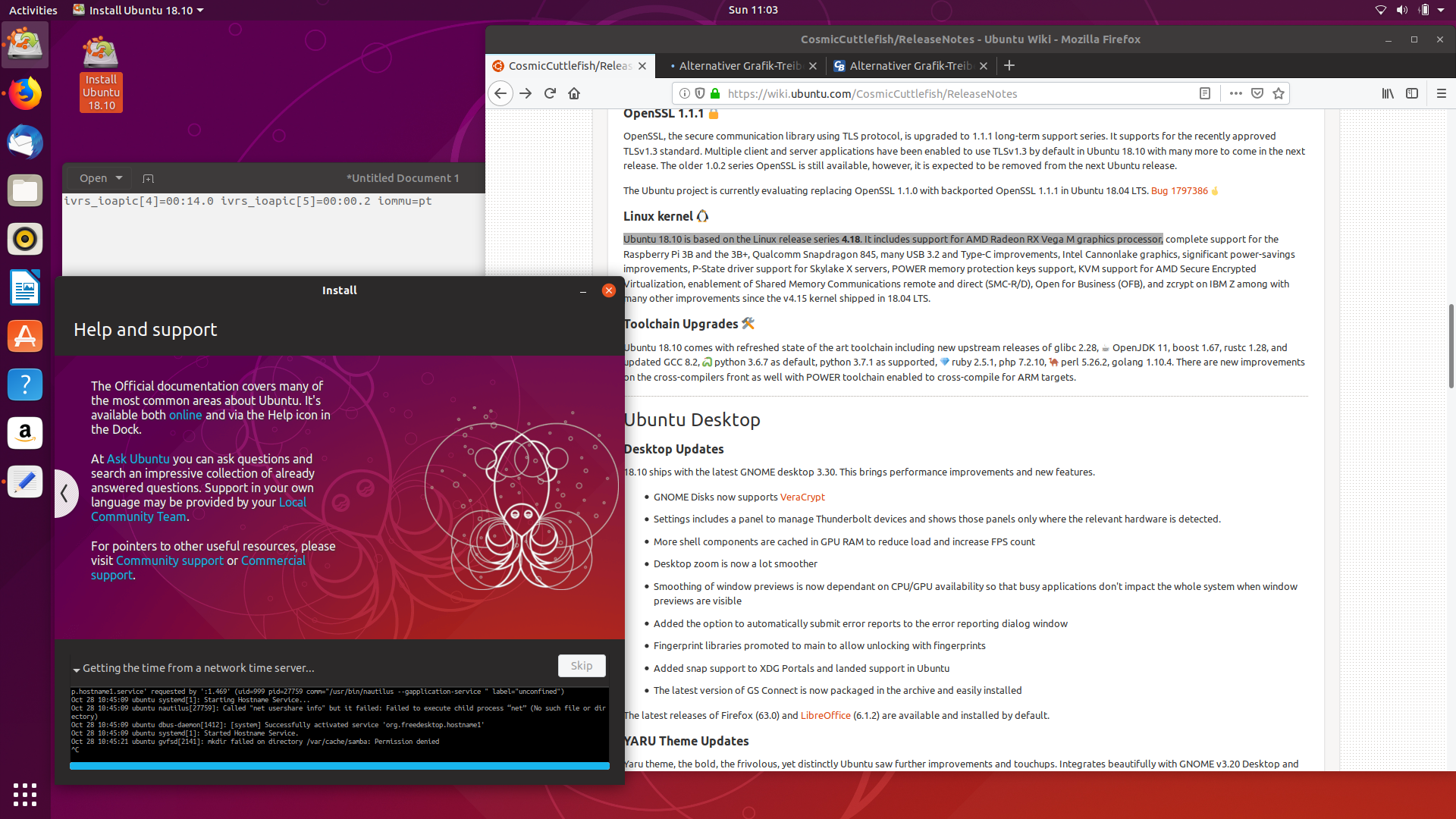Image resolution: width=1456 pixels, height=819 pixels.
Task: Collapse the installer log details expander
Action: point(77,669)
